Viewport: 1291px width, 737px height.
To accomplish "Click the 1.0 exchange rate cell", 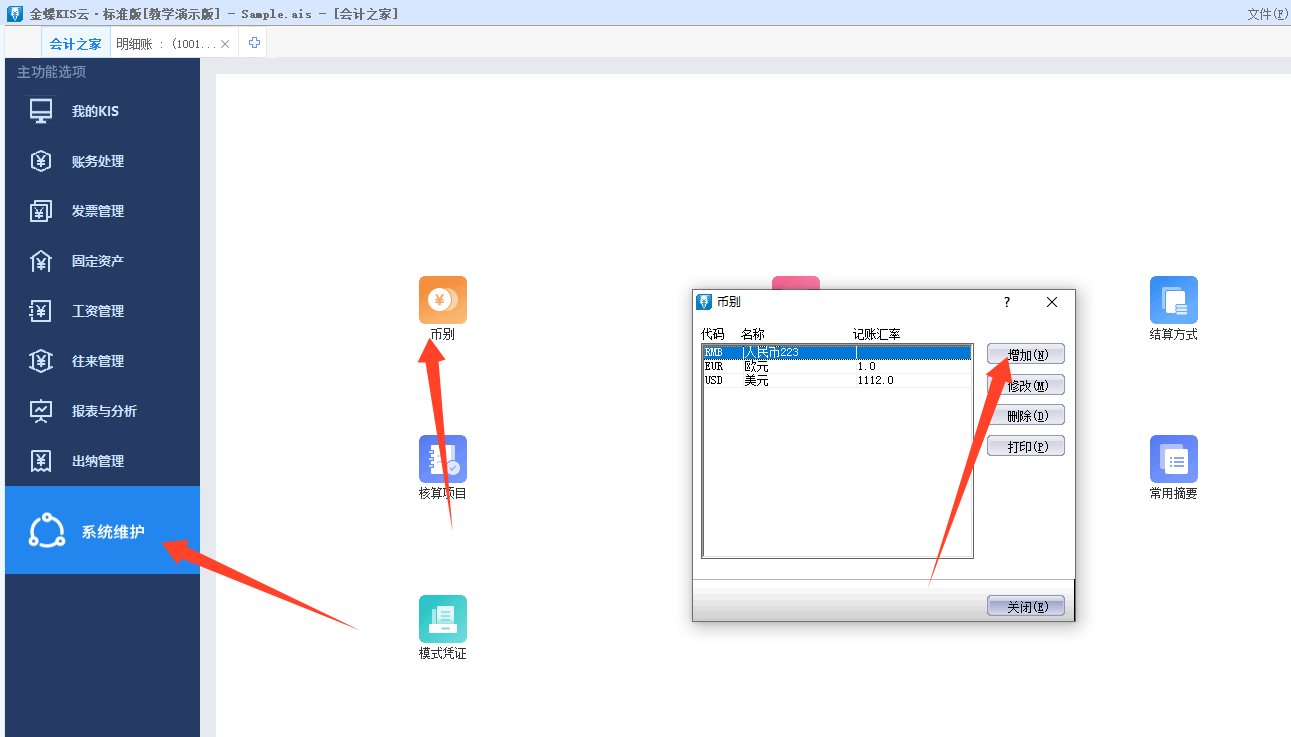I will pyautogui.click(x=866, y=366).
